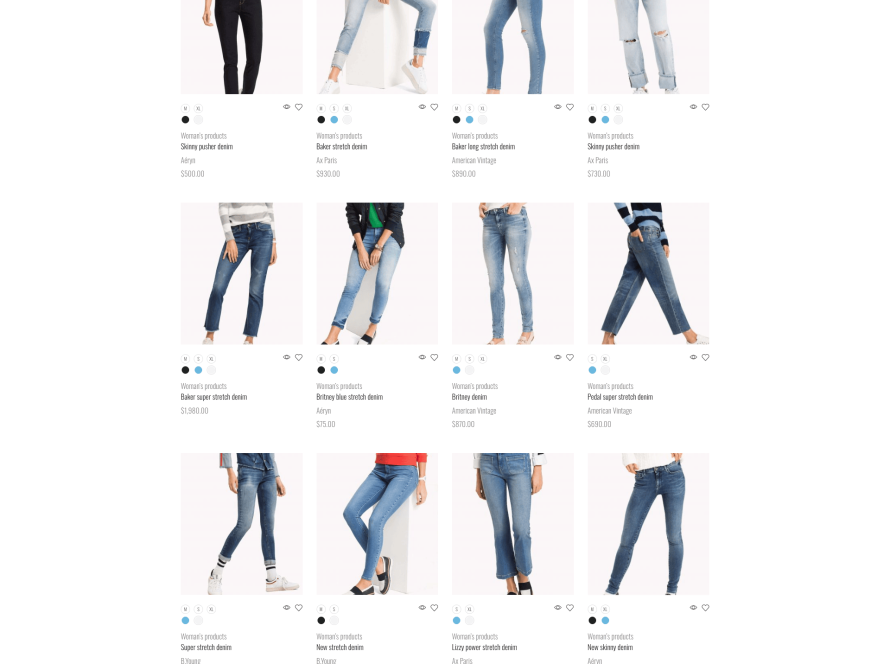Pick blue color swatch for Baker long stretch denim
Viewport: 890px width, 664px height.
(x=469, y=120)
